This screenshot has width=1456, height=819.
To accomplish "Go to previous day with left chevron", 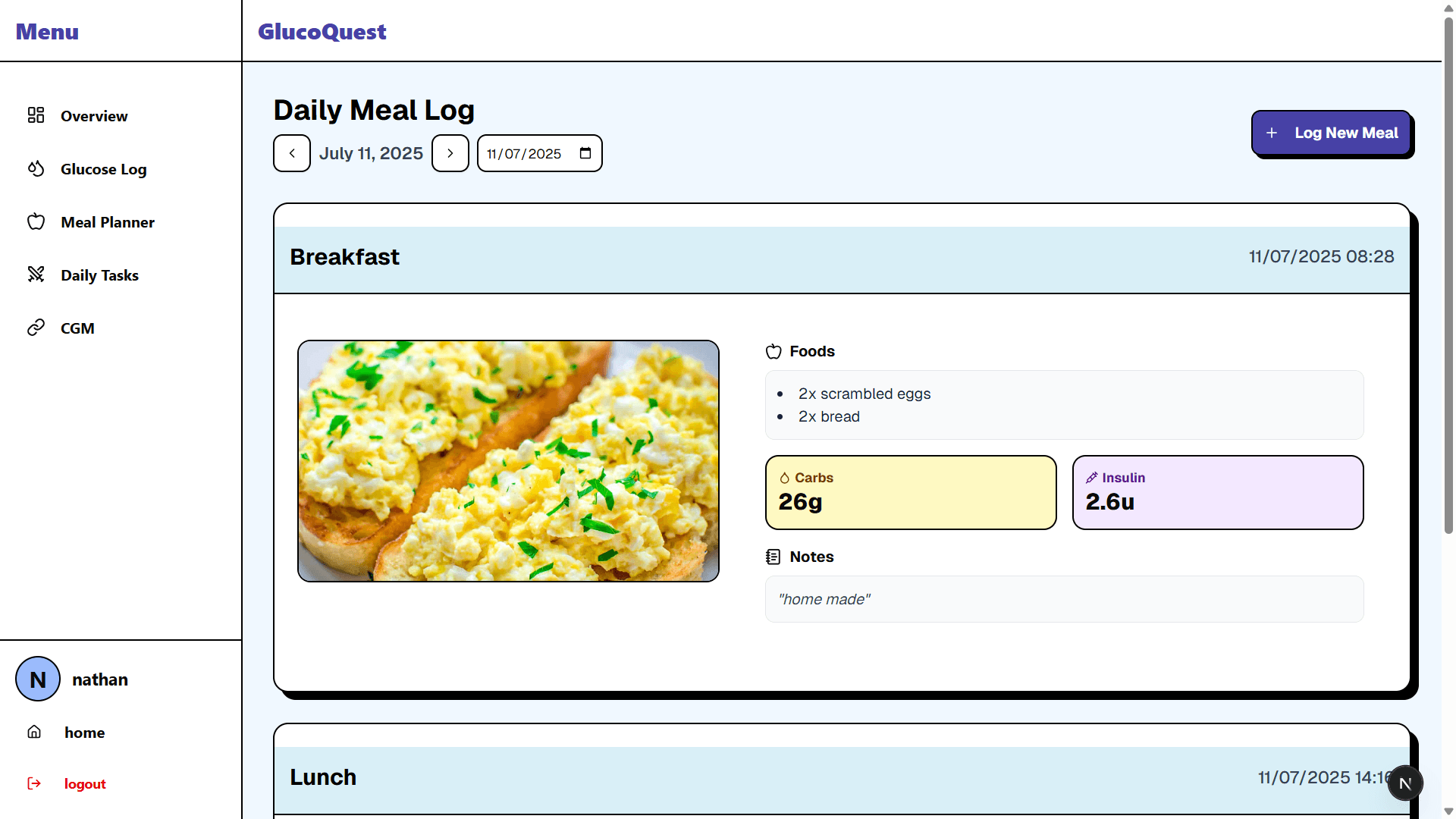I will (291, 153).
